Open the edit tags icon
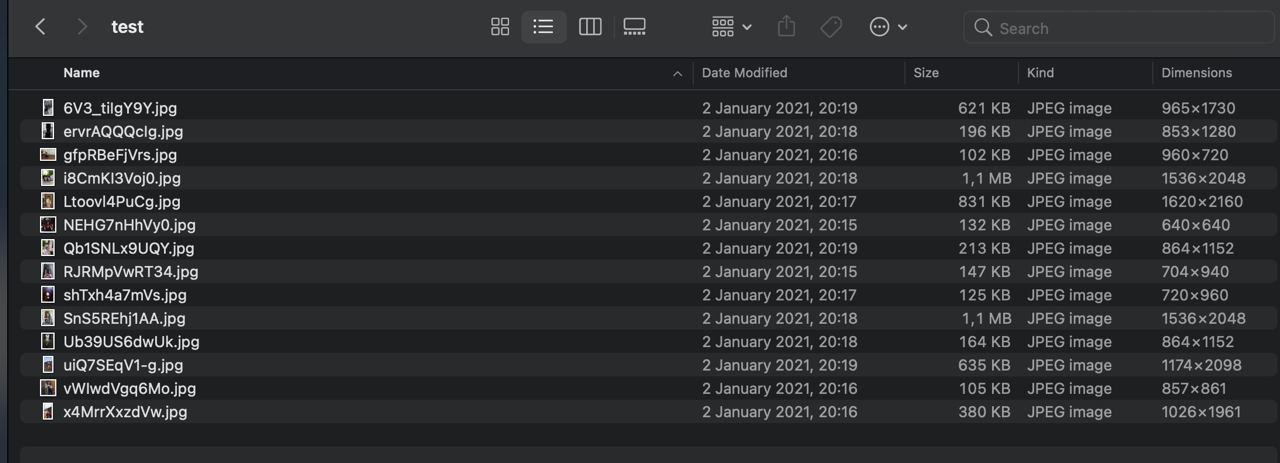The width and height of the screenshot is (1280, 463). (831, 27)
